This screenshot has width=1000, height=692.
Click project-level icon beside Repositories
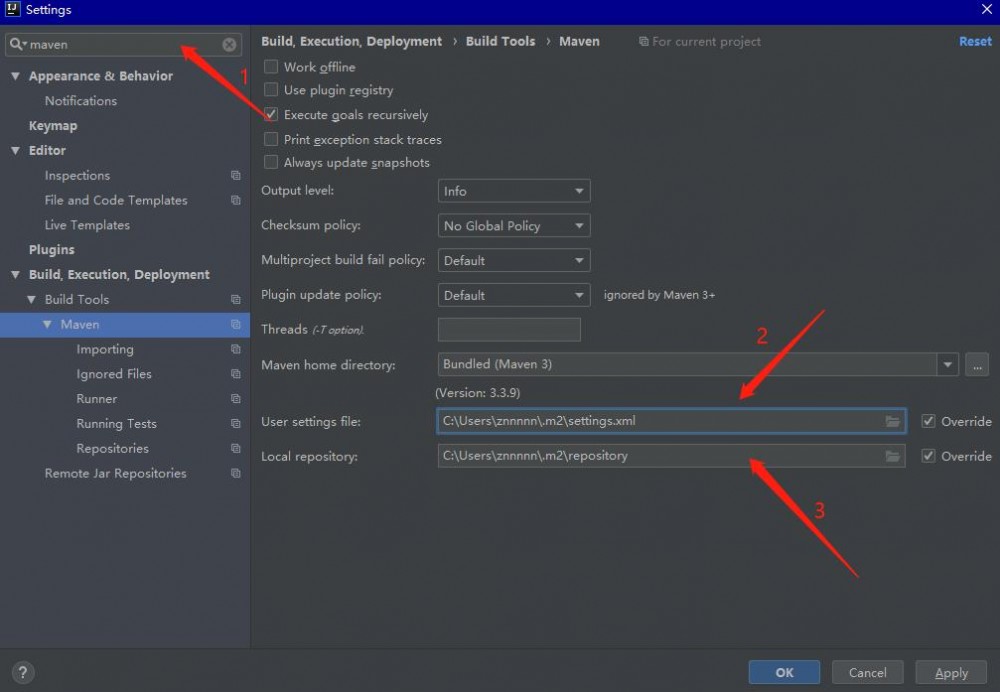point(235,449)
